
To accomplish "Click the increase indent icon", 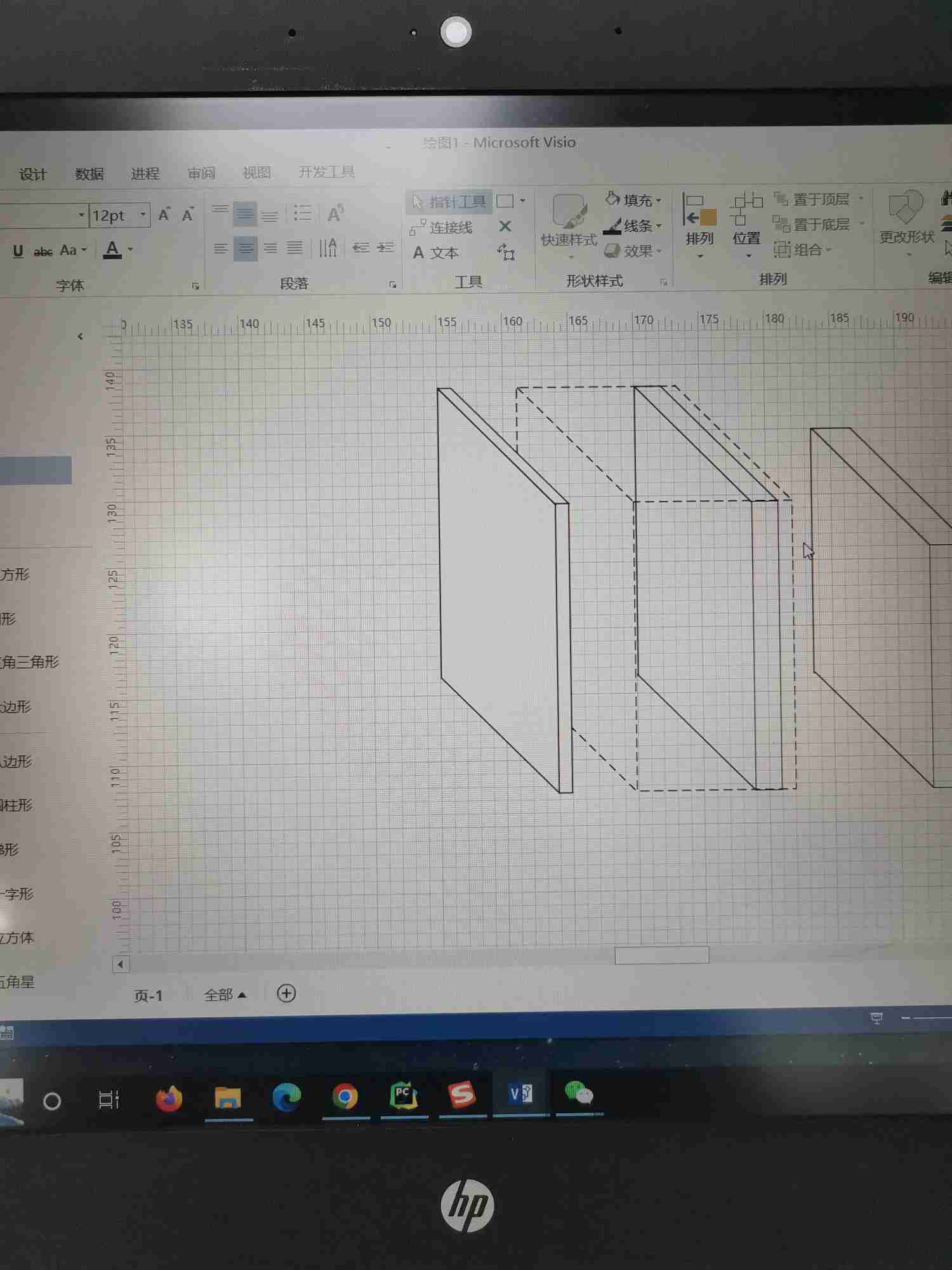I will 385,248.
